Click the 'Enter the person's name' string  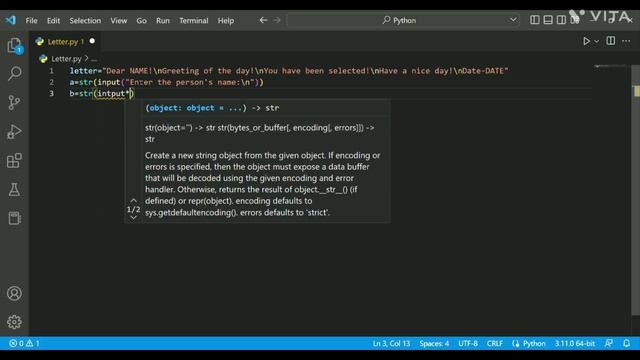coord(189,82)
